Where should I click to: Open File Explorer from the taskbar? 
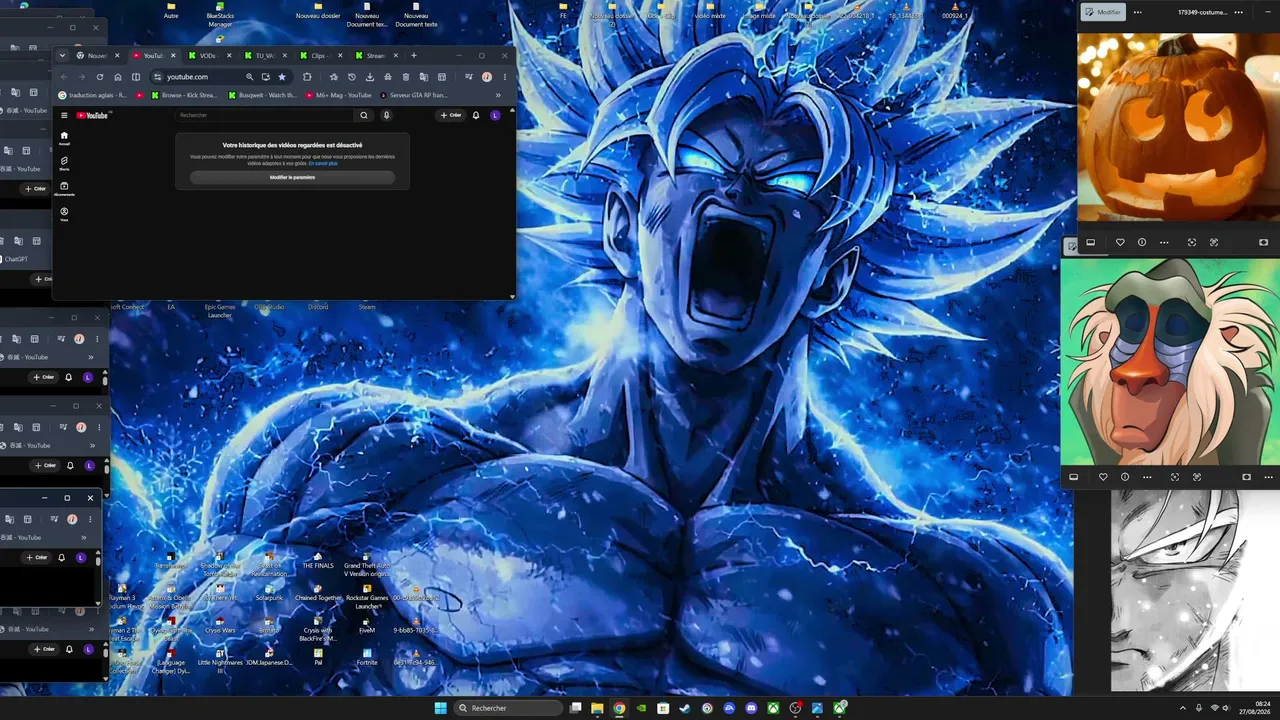pos(597,708)
